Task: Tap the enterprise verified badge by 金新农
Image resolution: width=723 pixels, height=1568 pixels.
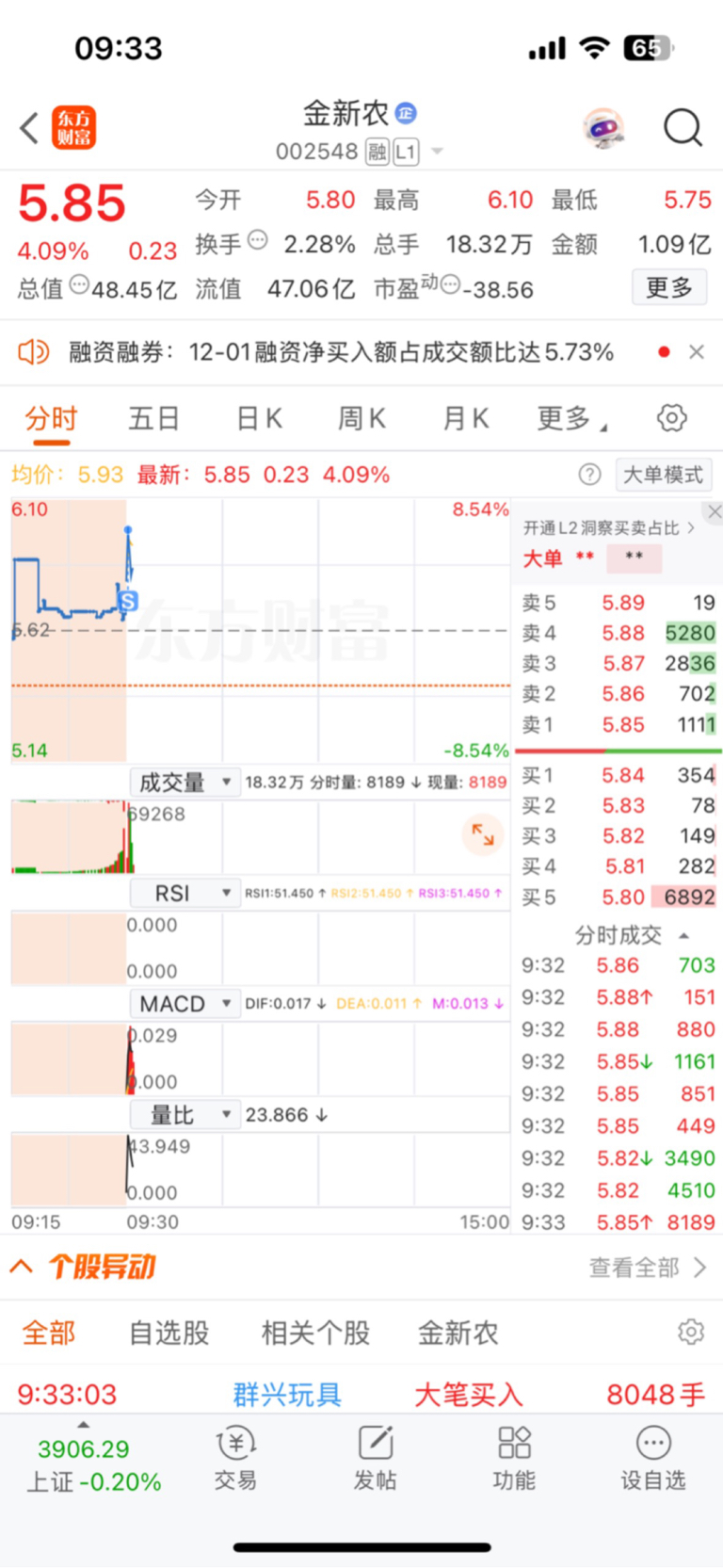Action: point(406,114)
